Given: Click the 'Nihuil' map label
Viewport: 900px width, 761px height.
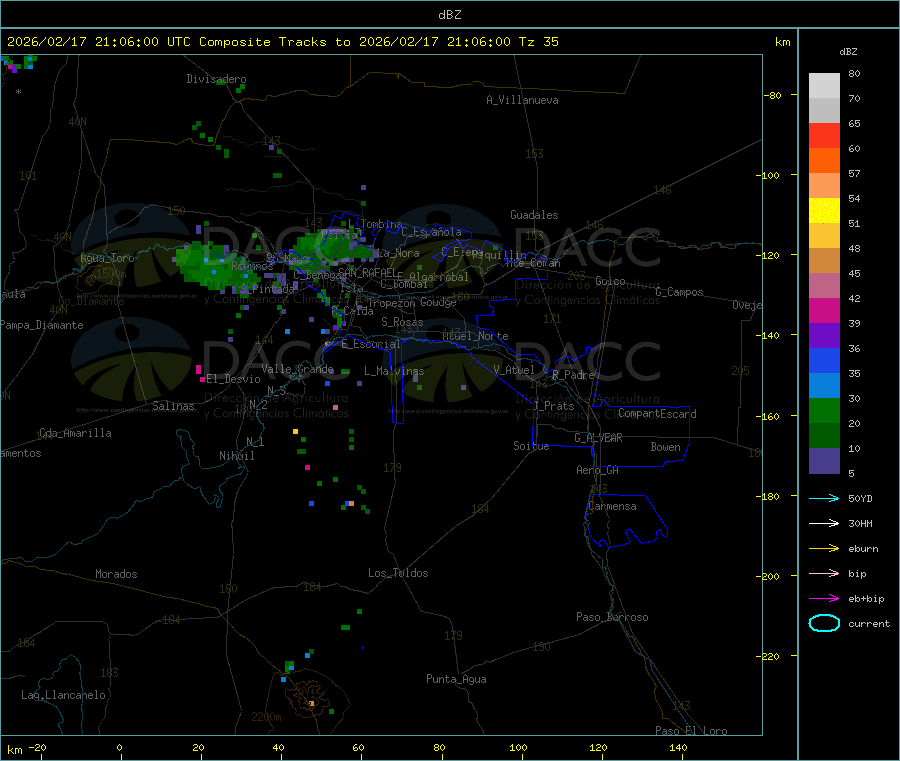Looking at the screenshot, I should pyautogui.click(x=237, y=456).
